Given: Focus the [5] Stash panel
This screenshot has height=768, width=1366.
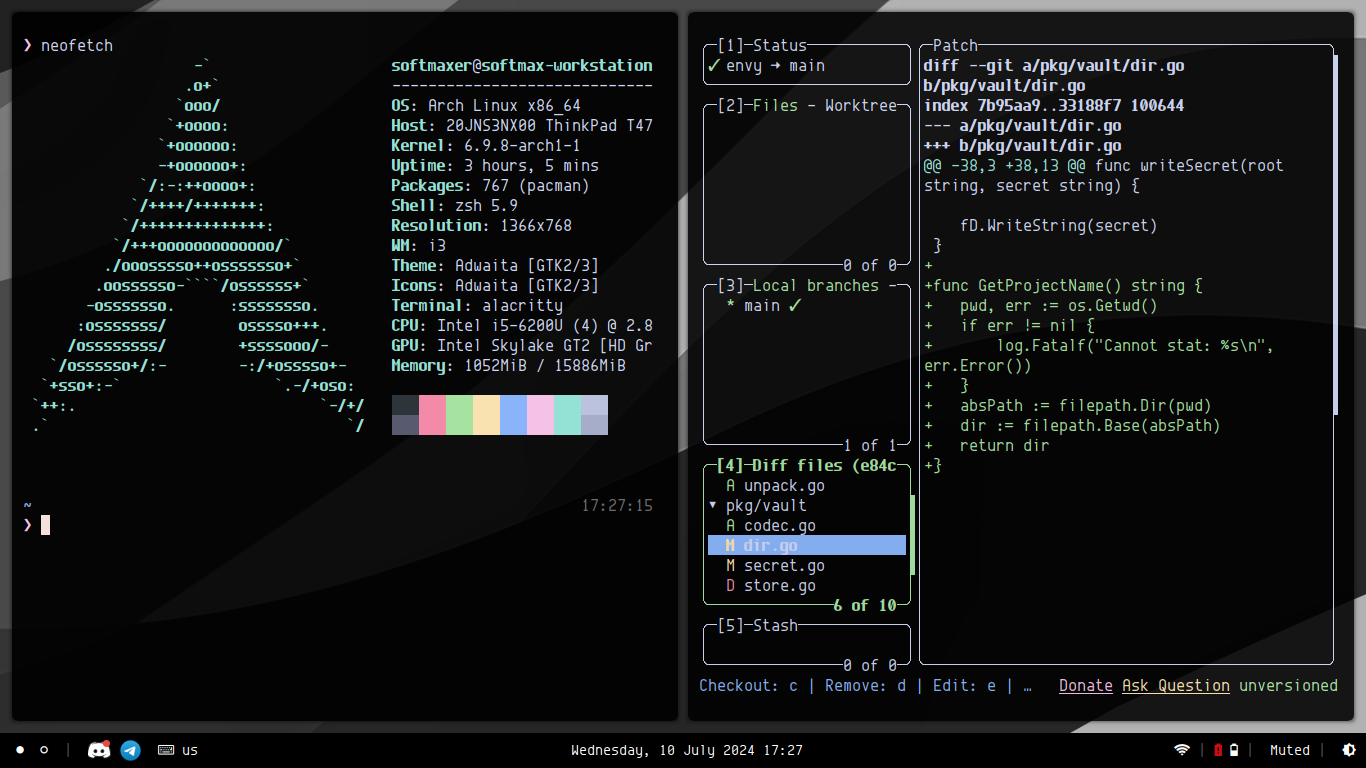Looking at the screenshot, I should click(x=757, y=626).
